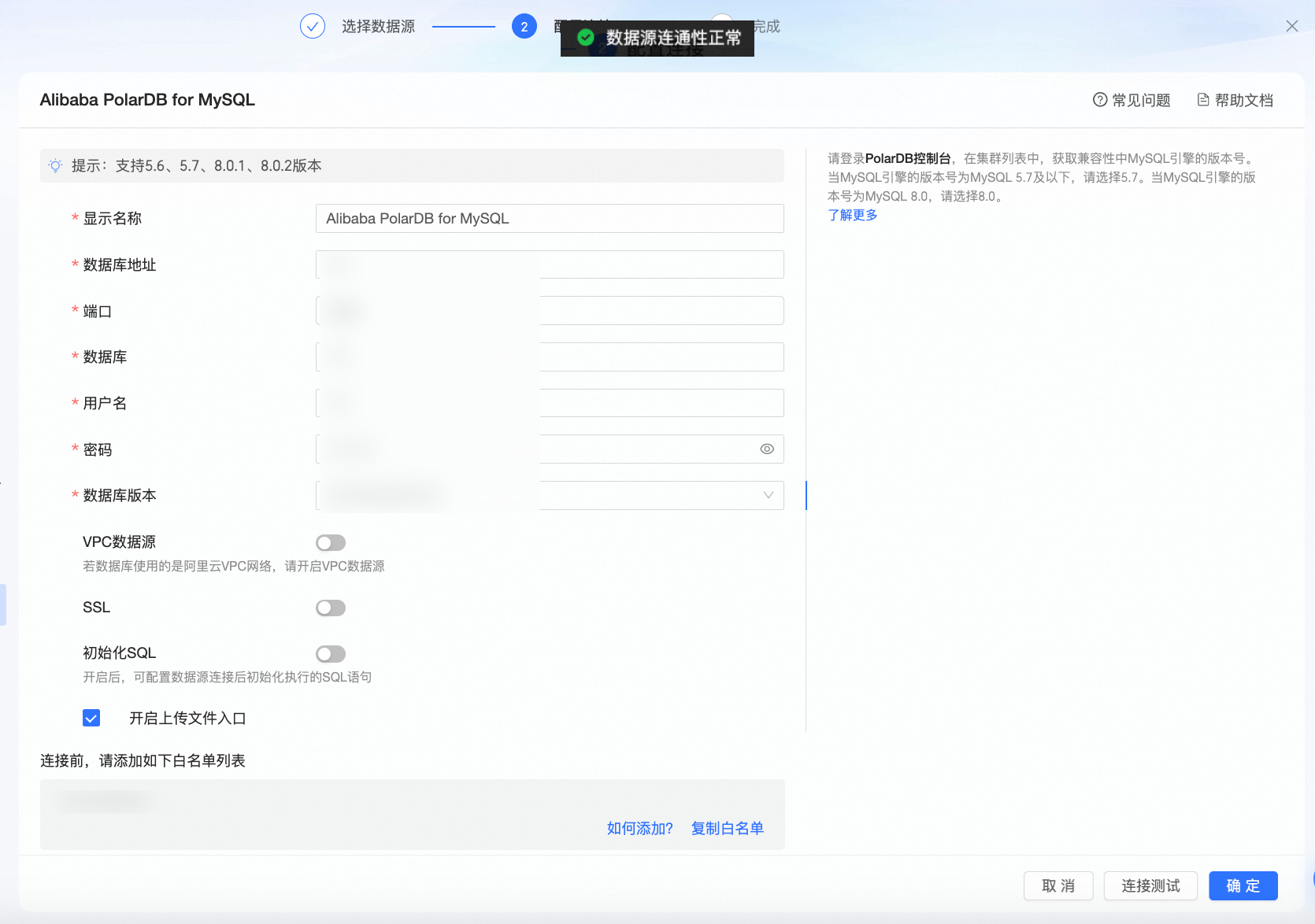
Task: Focus the 端口 port input
Action: 550,311
